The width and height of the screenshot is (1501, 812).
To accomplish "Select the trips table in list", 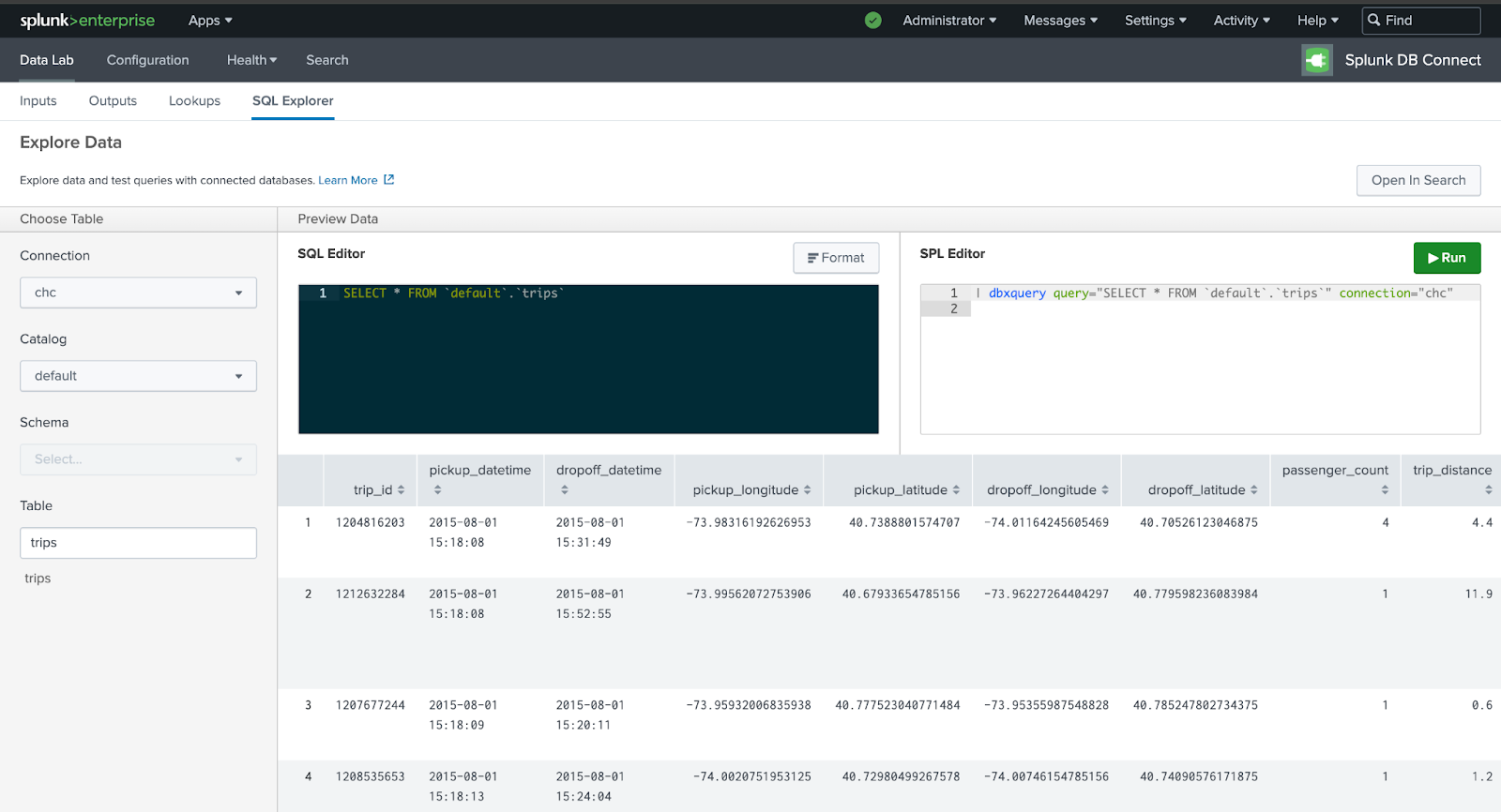I will 38,579.
